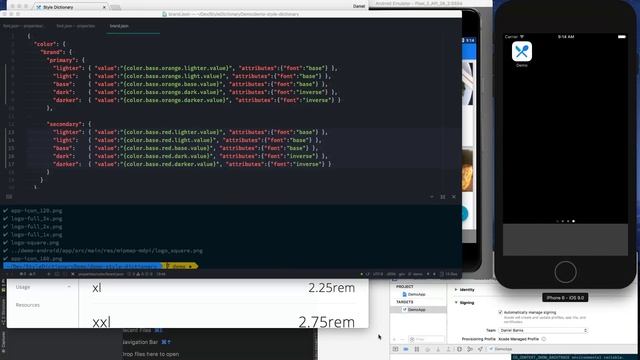
Task: Click the iPhone 8 - iOS 9.0 simulator label
Action: 565,298
